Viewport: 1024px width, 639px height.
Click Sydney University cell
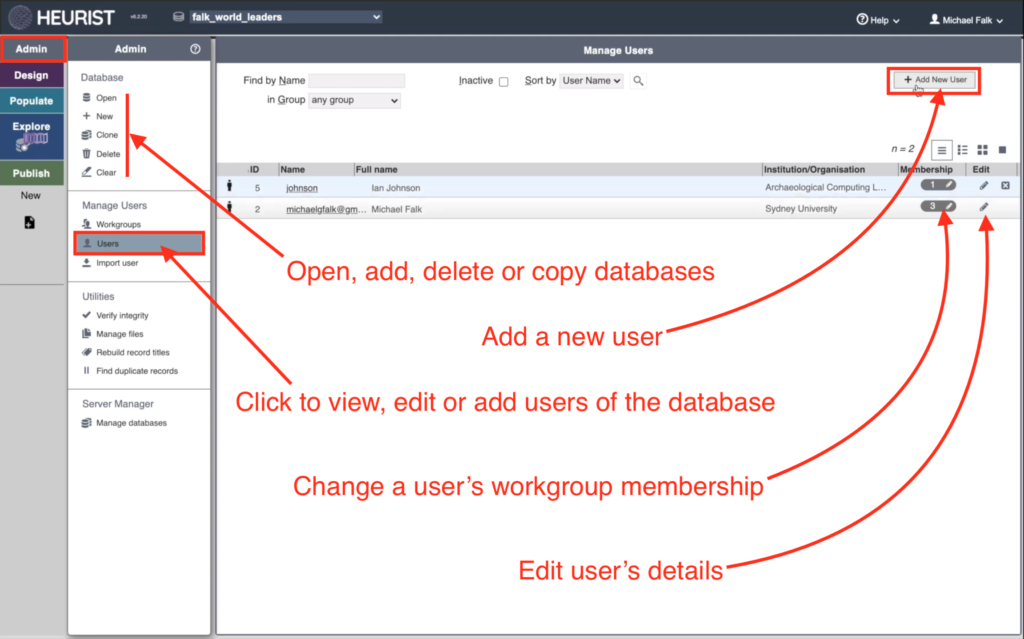point(801,208)
